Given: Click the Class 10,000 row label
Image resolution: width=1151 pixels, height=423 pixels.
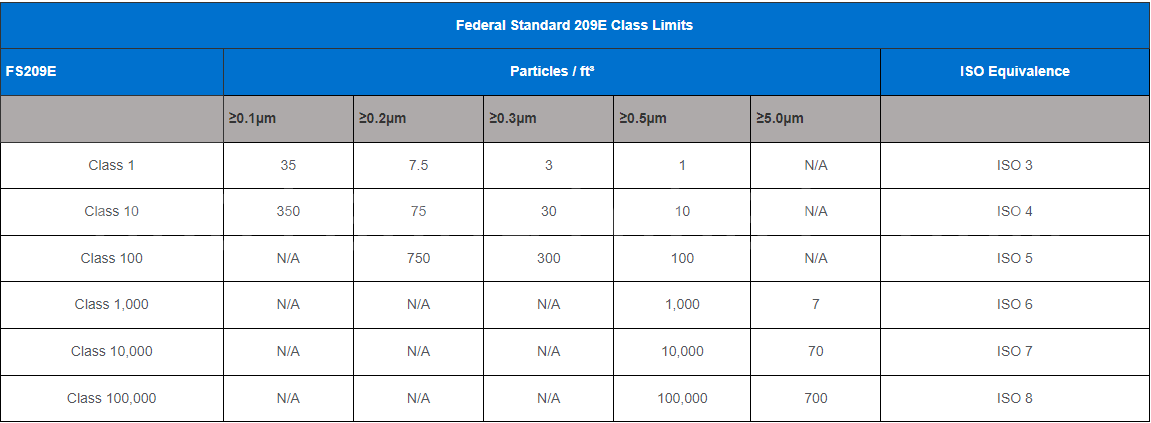Looking at the screenshot, I should click(111, 352).
